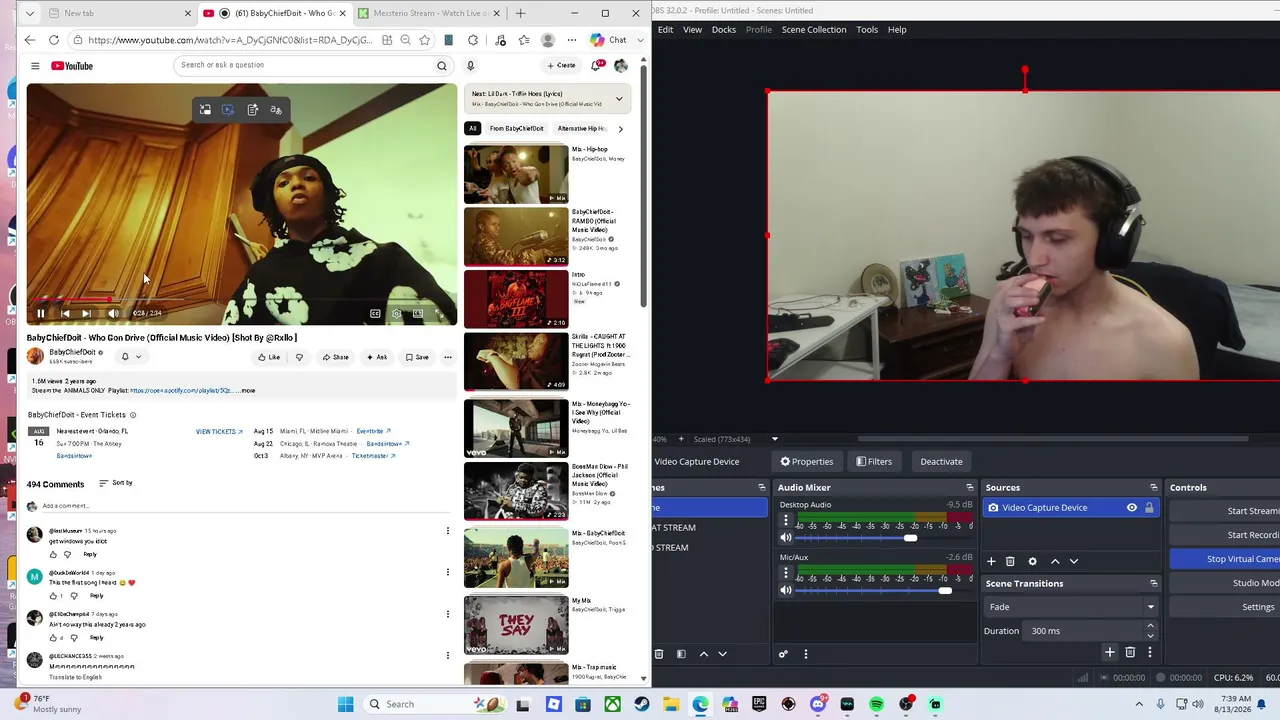Viewport: 1280px width, 720px height.
Task: Focus the YouTube search box
Action: click(x=305, y=65)
